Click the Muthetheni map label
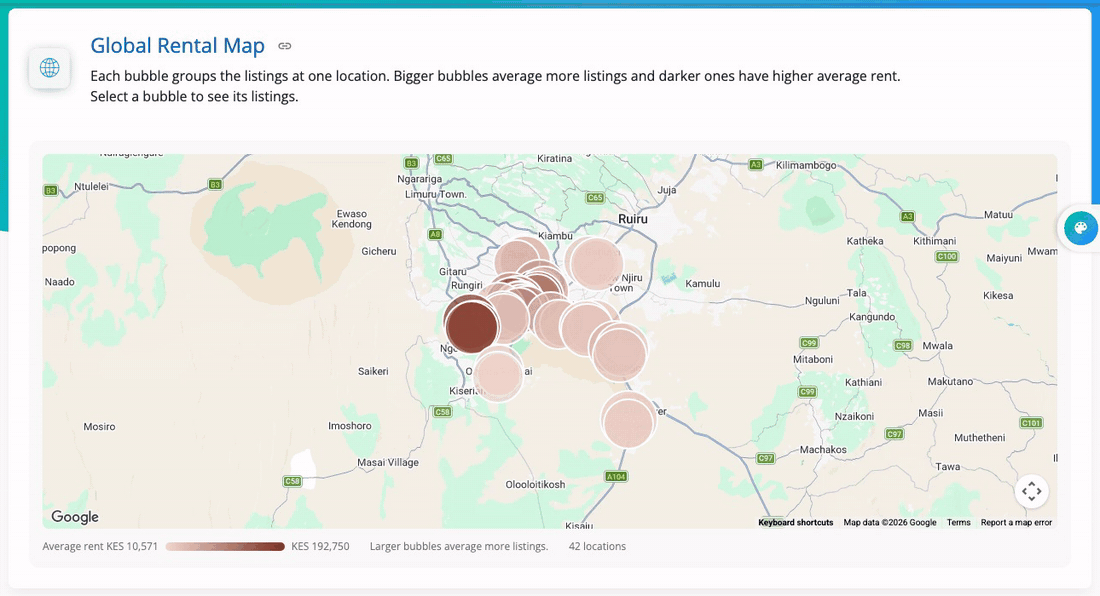The height and width of the screenshot is (596, 1100). 979,438
